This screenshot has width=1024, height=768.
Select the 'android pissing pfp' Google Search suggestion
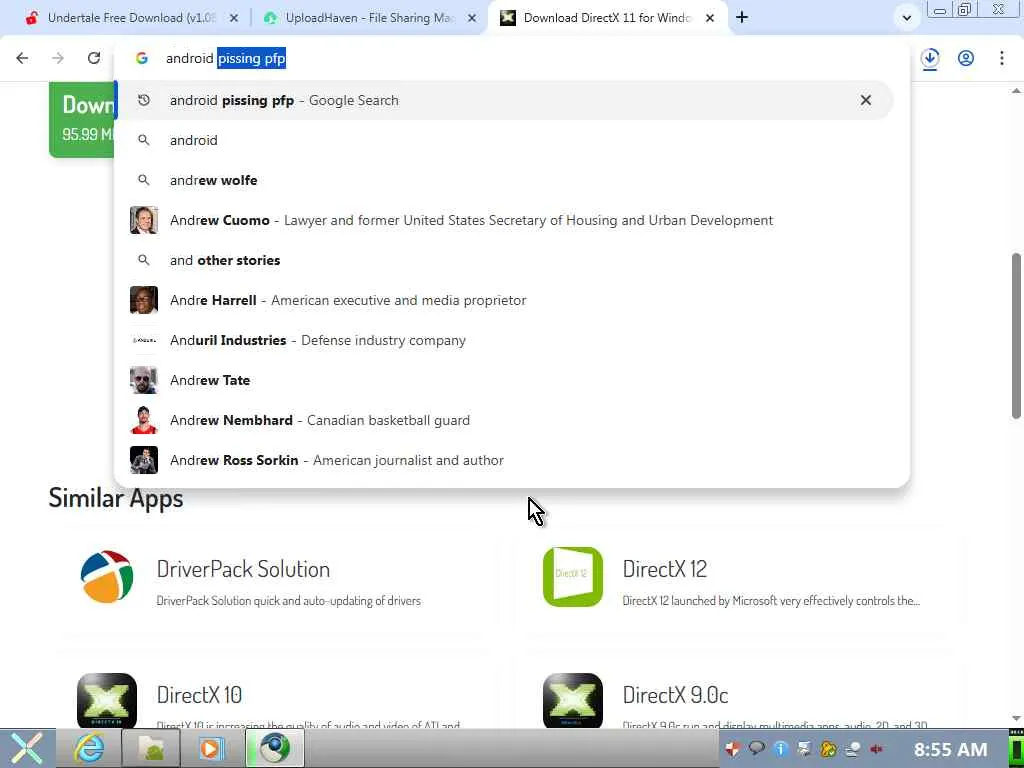click(504, 100)
